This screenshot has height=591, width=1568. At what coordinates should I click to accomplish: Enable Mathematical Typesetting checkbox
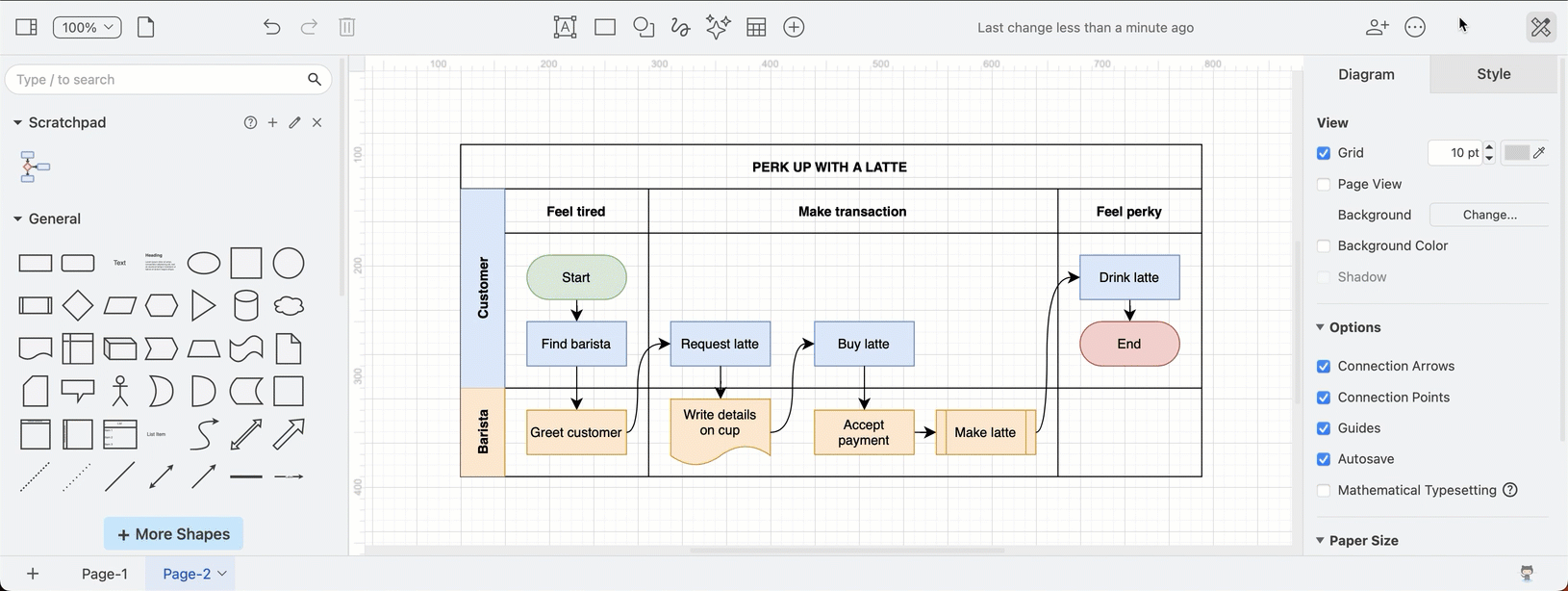[1324, 490]
